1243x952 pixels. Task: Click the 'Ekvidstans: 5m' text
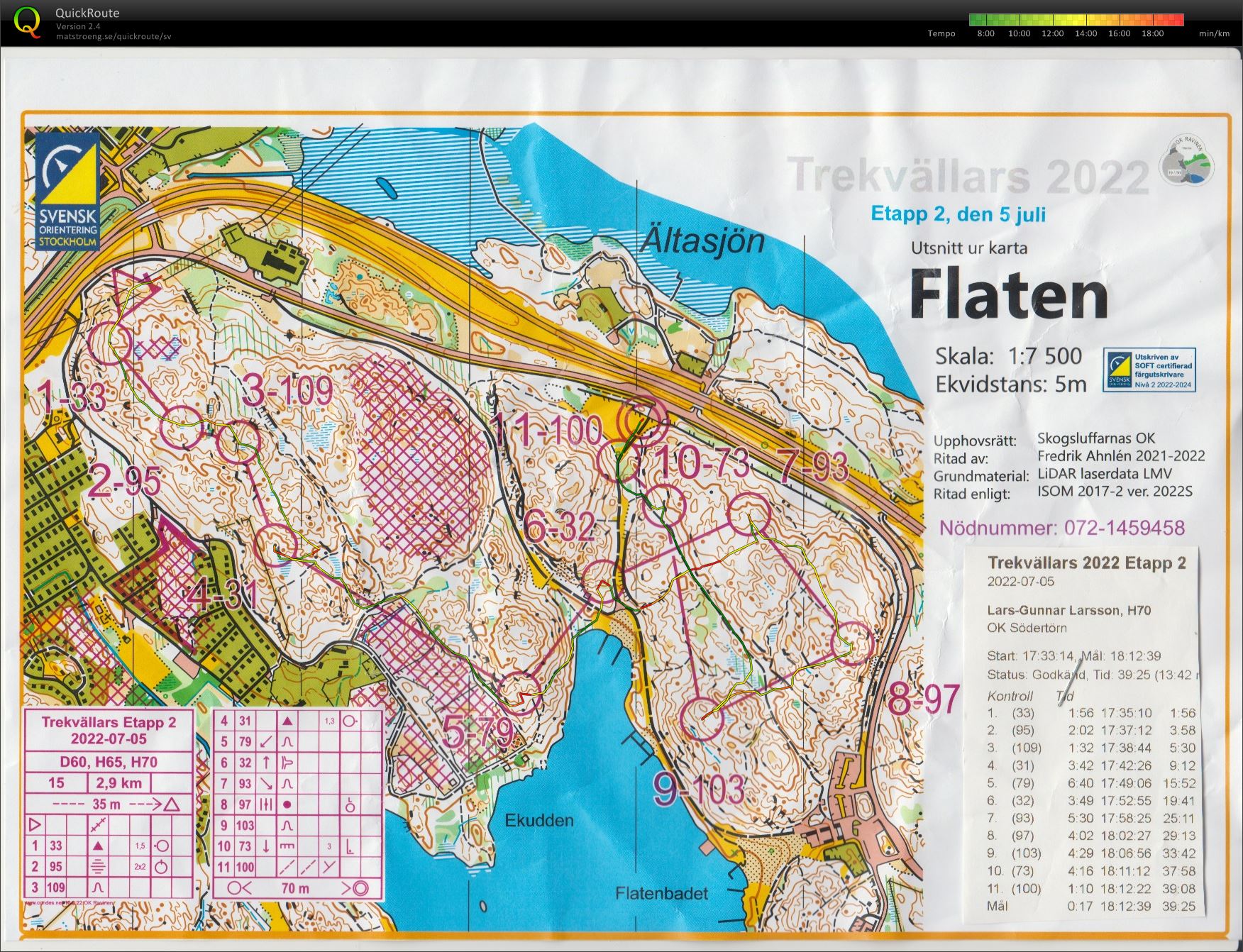pyautogui.click(x=1011, y=384)
